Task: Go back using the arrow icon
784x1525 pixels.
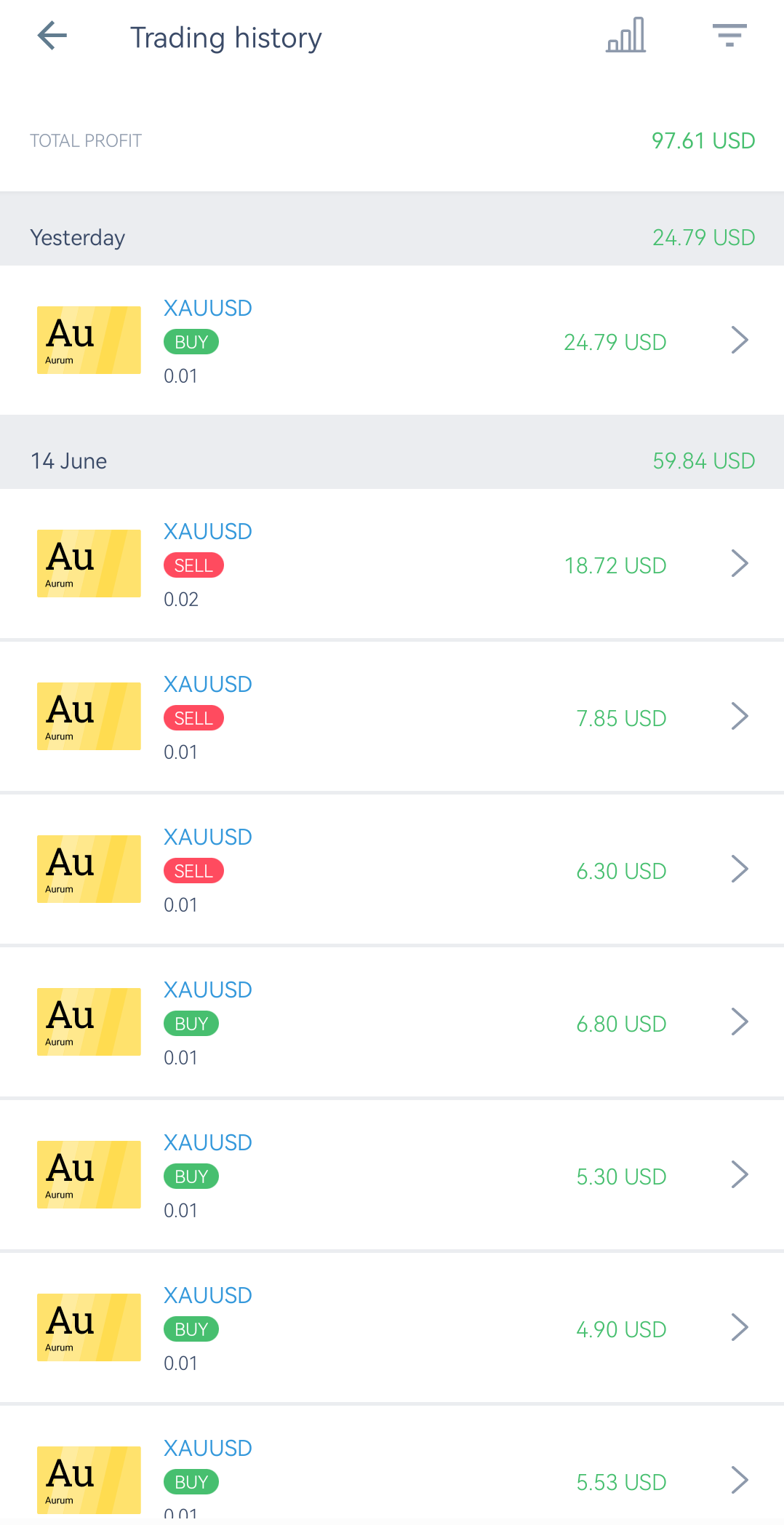Action: pos(52,36)
